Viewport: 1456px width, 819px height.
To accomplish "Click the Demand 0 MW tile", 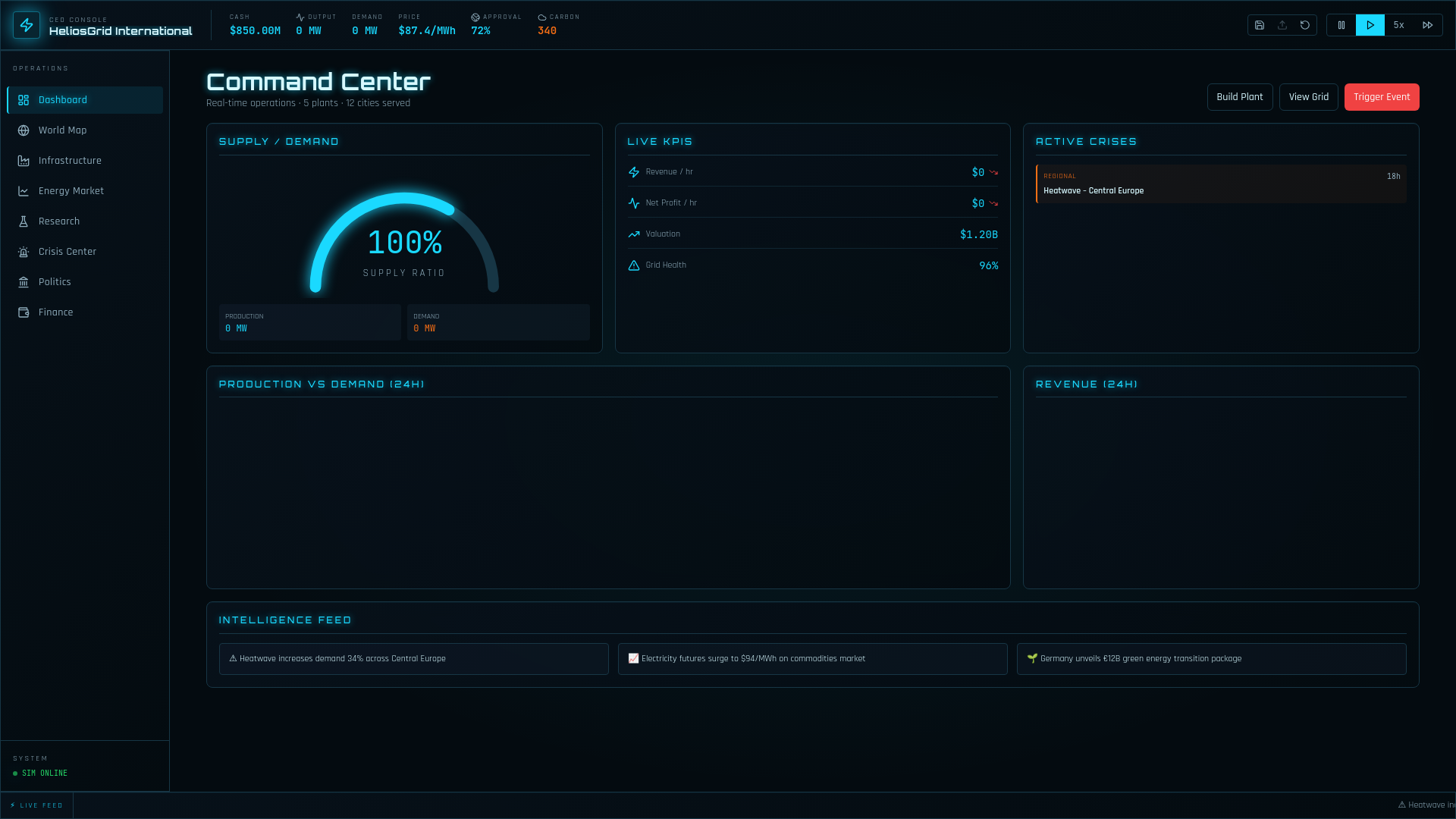I will click(x=498, y=322).
